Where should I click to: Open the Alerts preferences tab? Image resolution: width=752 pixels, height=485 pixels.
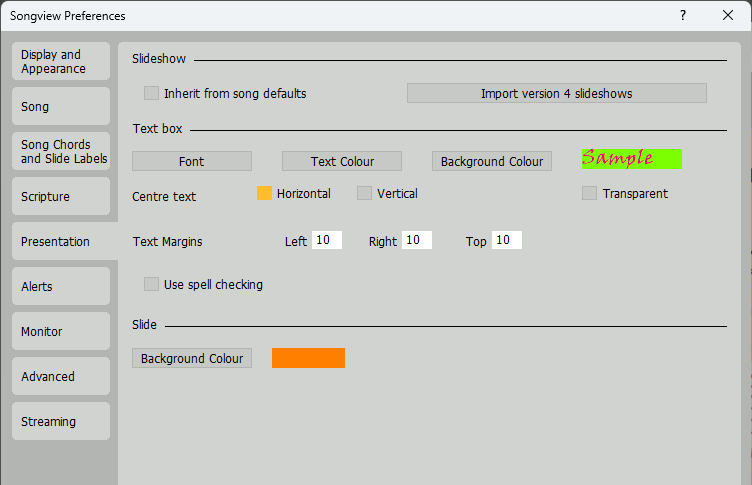tap(61, 287)
